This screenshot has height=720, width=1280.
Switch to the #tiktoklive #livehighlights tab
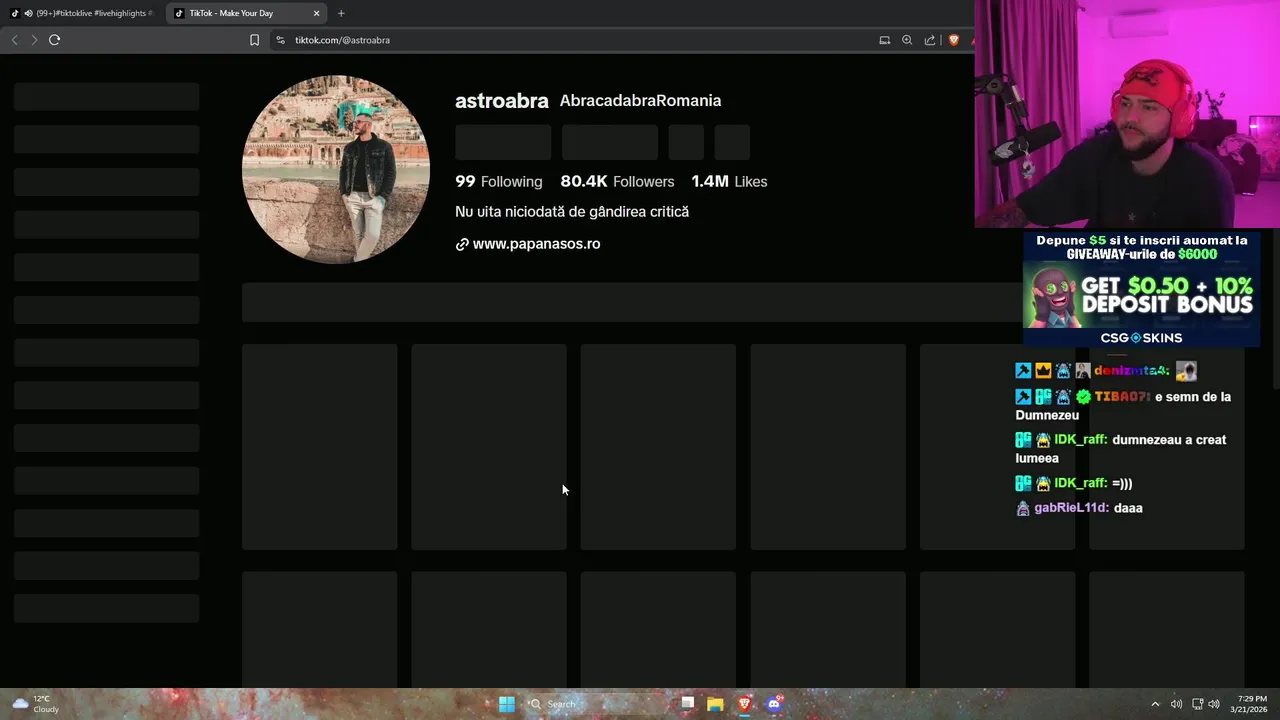click(83, 13)
